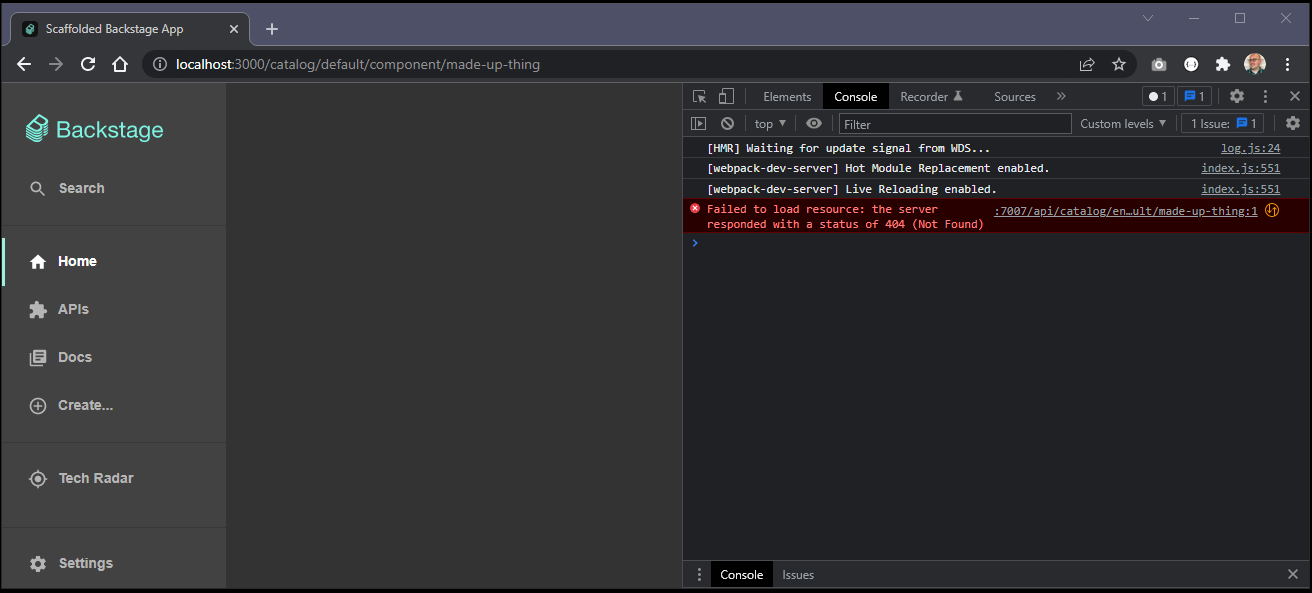Screen dimensions: 1312x593
Task: Open a new browser tab
Action: pos(272,29)
